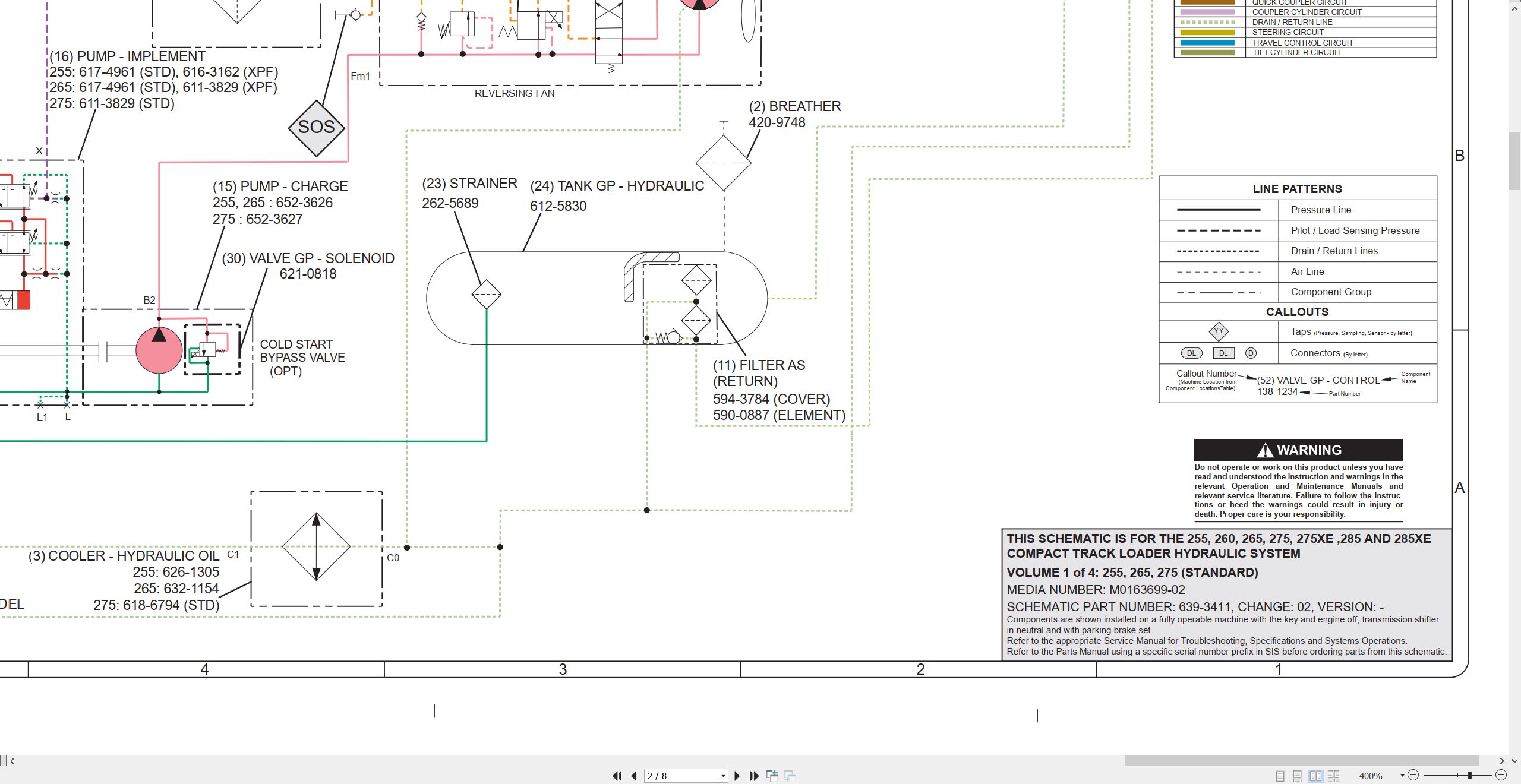Go to the previous page
The height and width of the screenshot is (784, 1521).
634,776
